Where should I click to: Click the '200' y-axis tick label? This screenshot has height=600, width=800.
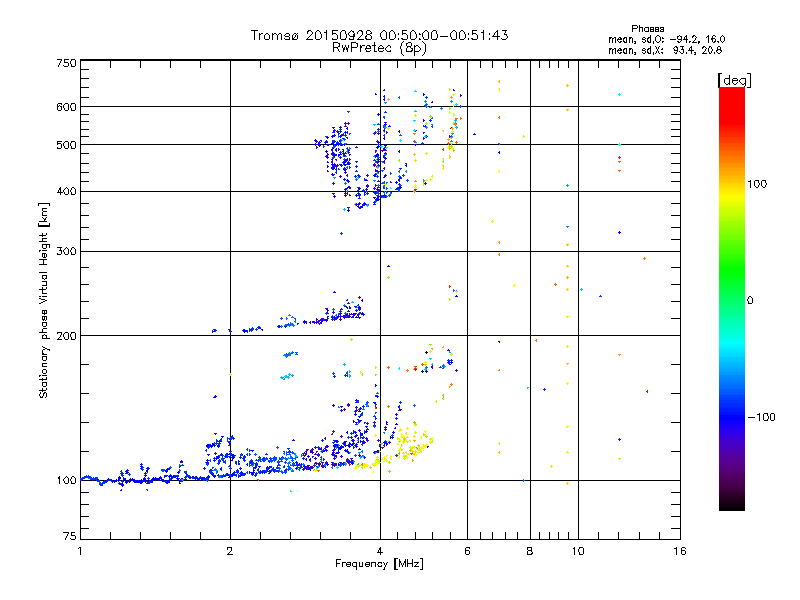click(66, 336)
